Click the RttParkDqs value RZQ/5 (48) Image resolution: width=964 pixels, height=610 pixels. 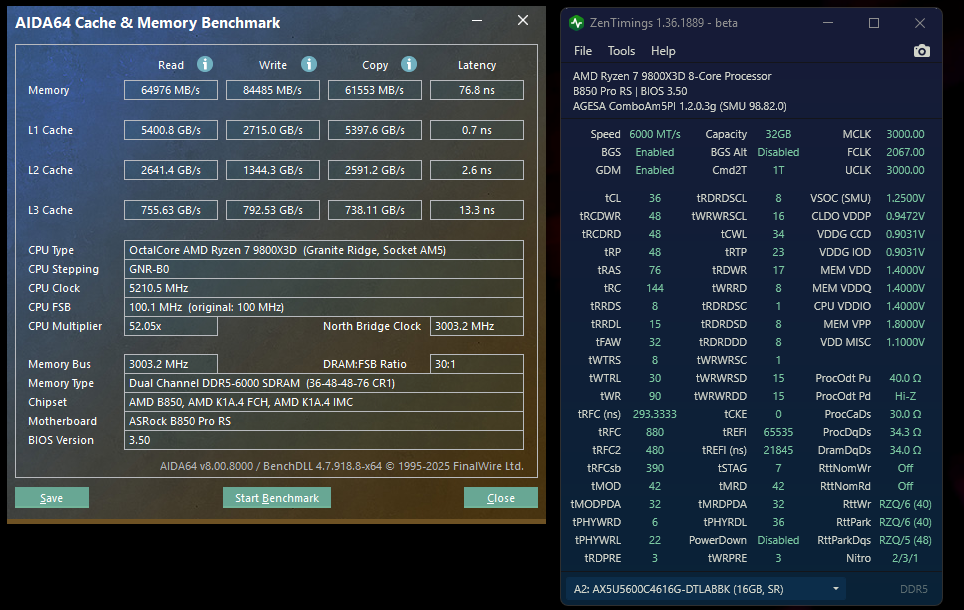click(905, 540)
